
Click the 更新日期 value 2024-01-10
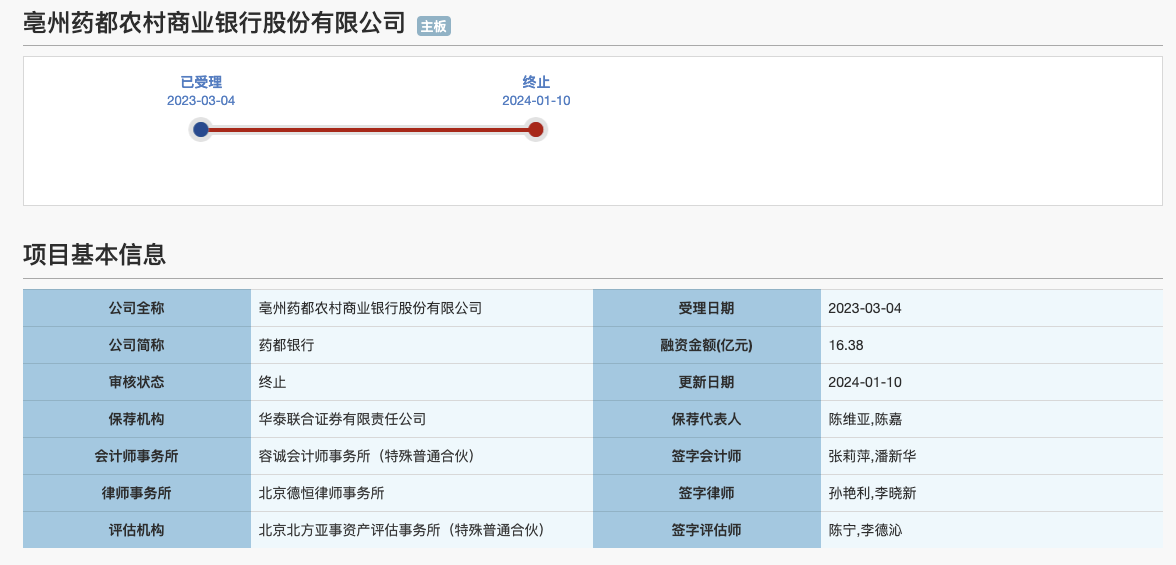[865, 382]
